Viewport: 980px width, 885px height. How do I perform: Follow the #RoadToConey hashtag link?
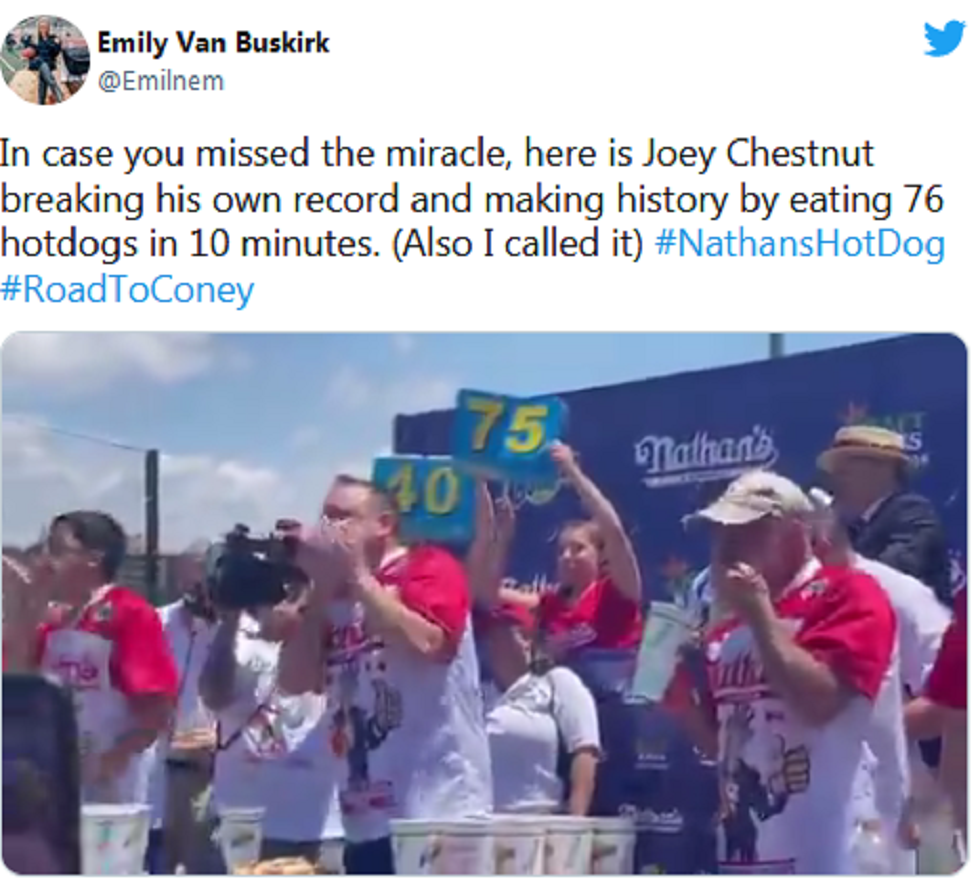pyautogui.click(x=127, y=290)
